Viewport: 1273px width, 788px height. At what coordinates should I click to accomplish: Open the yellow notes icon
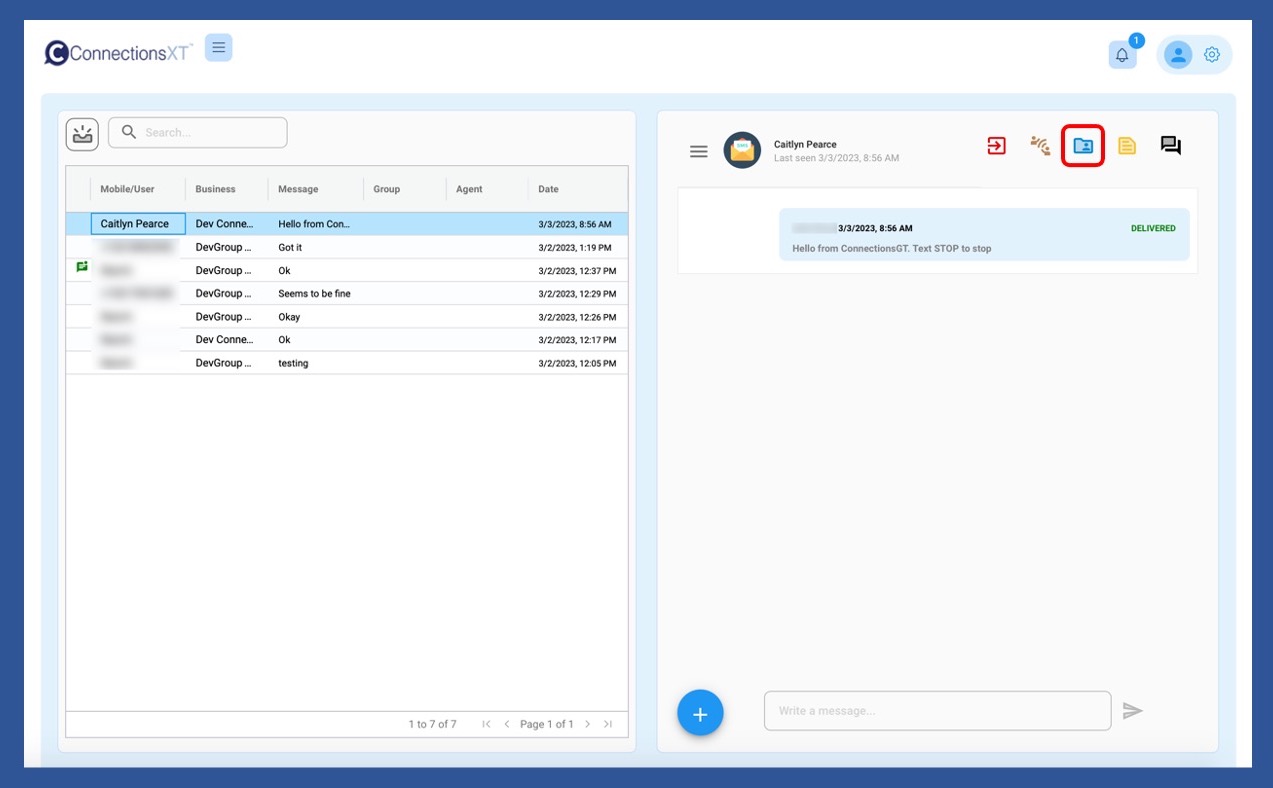(x=1127, y=146)
